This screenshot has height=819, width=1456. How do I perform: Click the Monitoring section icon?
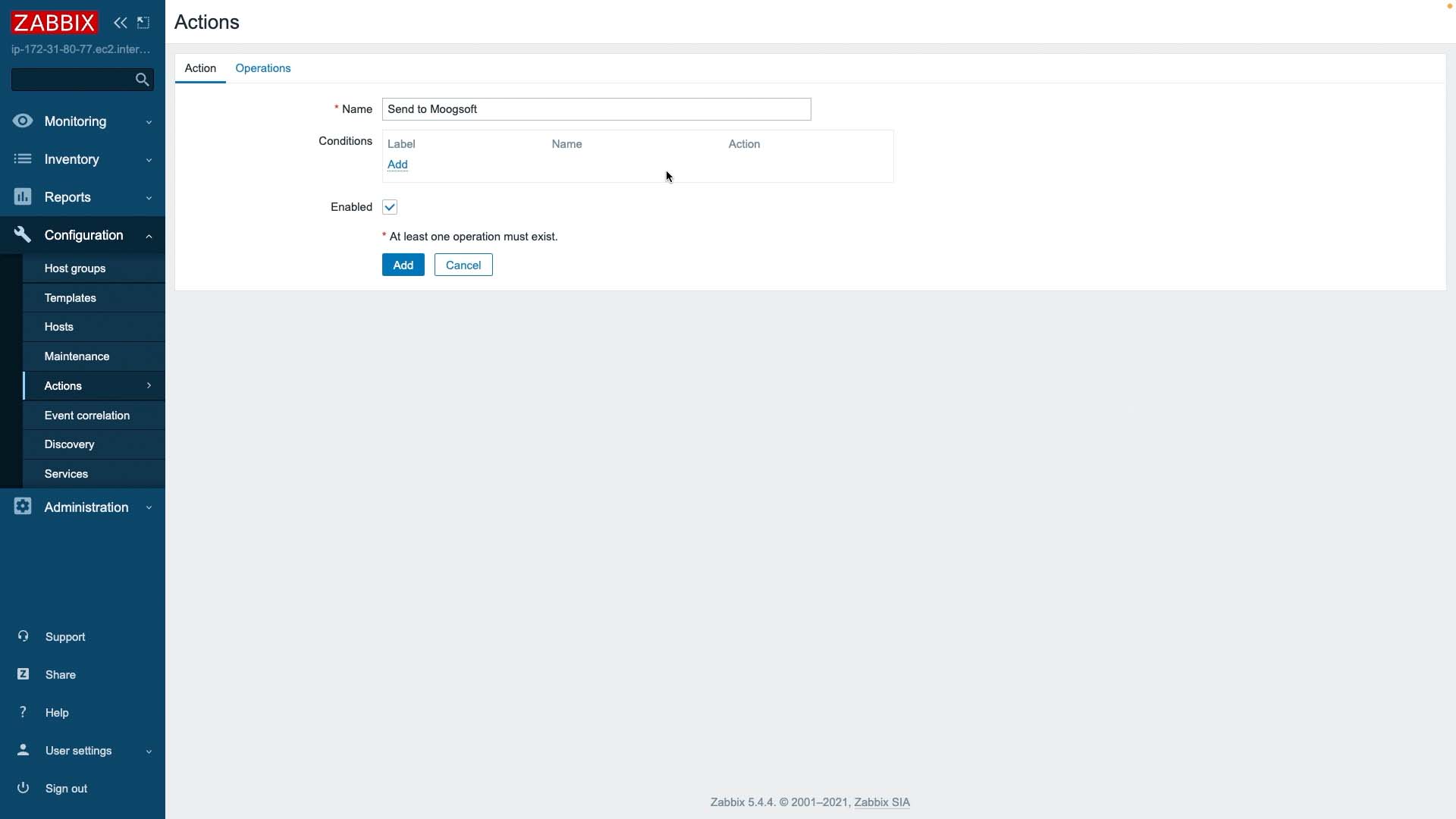point(22,120)
